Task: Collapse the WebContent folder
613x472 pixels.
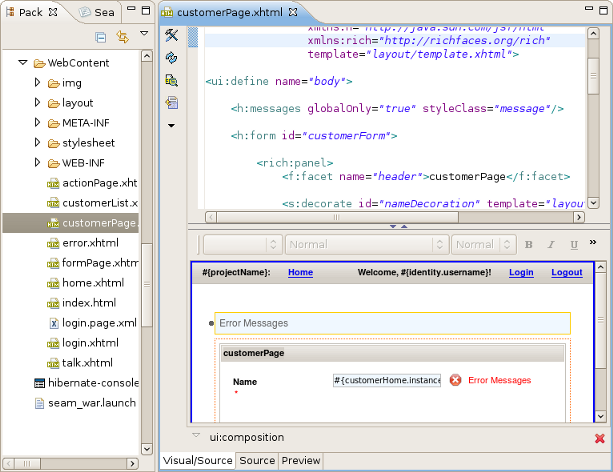Action: point(23,63)
